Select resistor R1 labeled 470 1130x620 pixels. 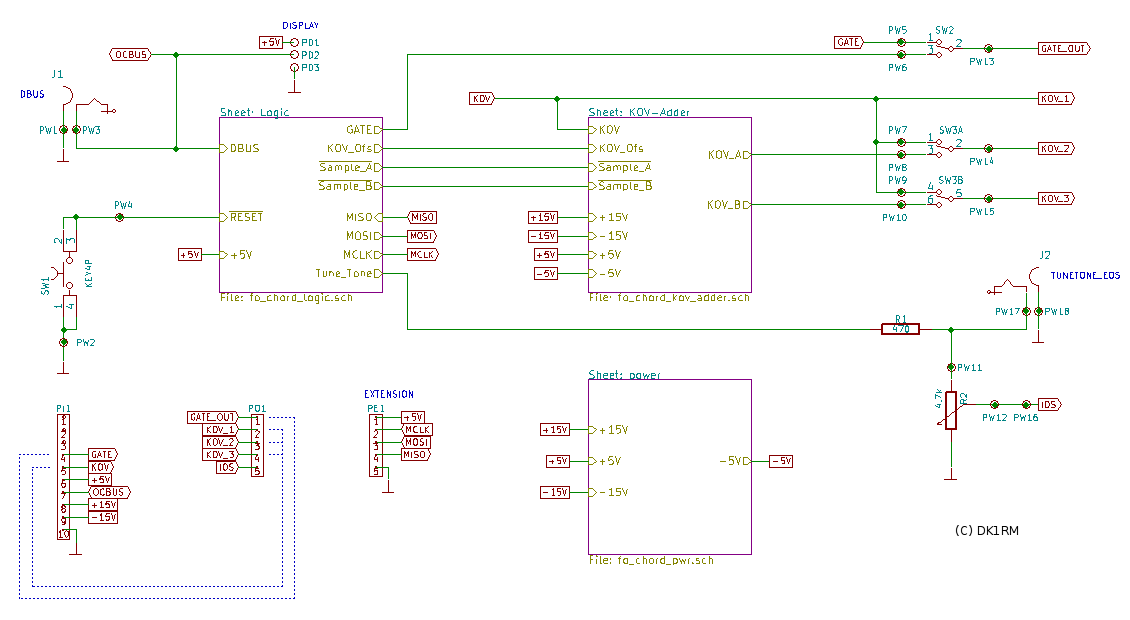point(900,329)
